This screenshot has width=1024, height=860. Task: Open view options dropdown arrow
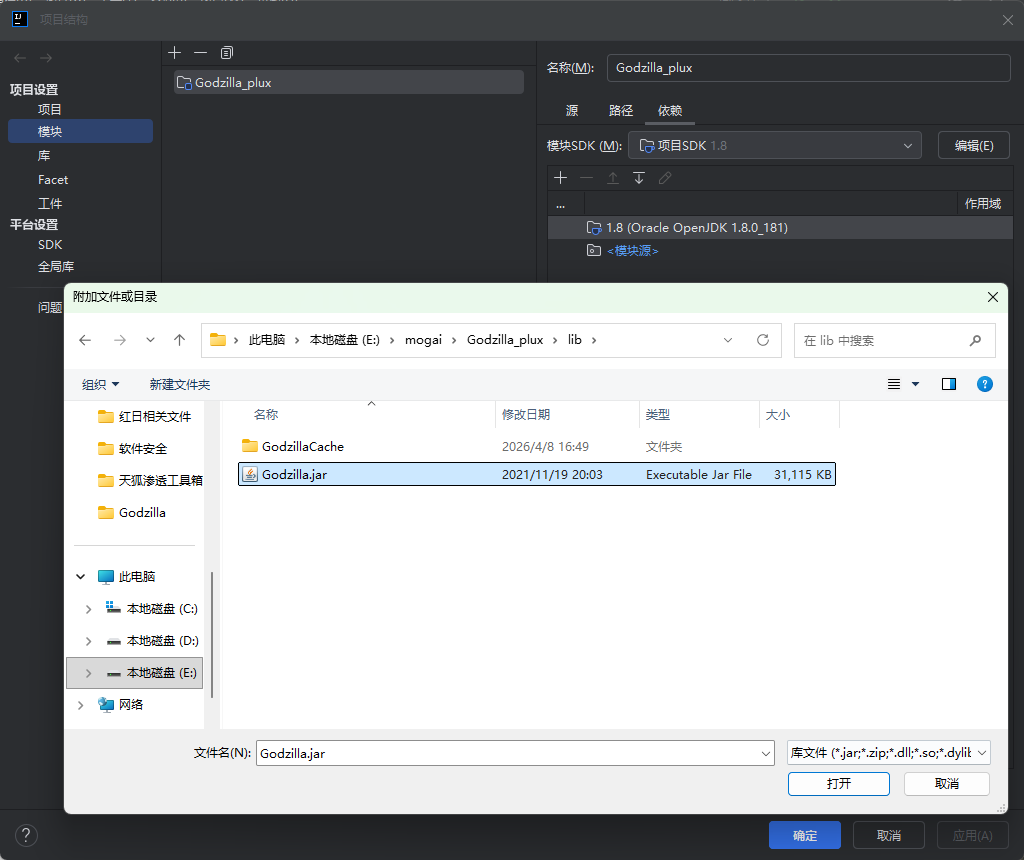click(x=916, y=384)
